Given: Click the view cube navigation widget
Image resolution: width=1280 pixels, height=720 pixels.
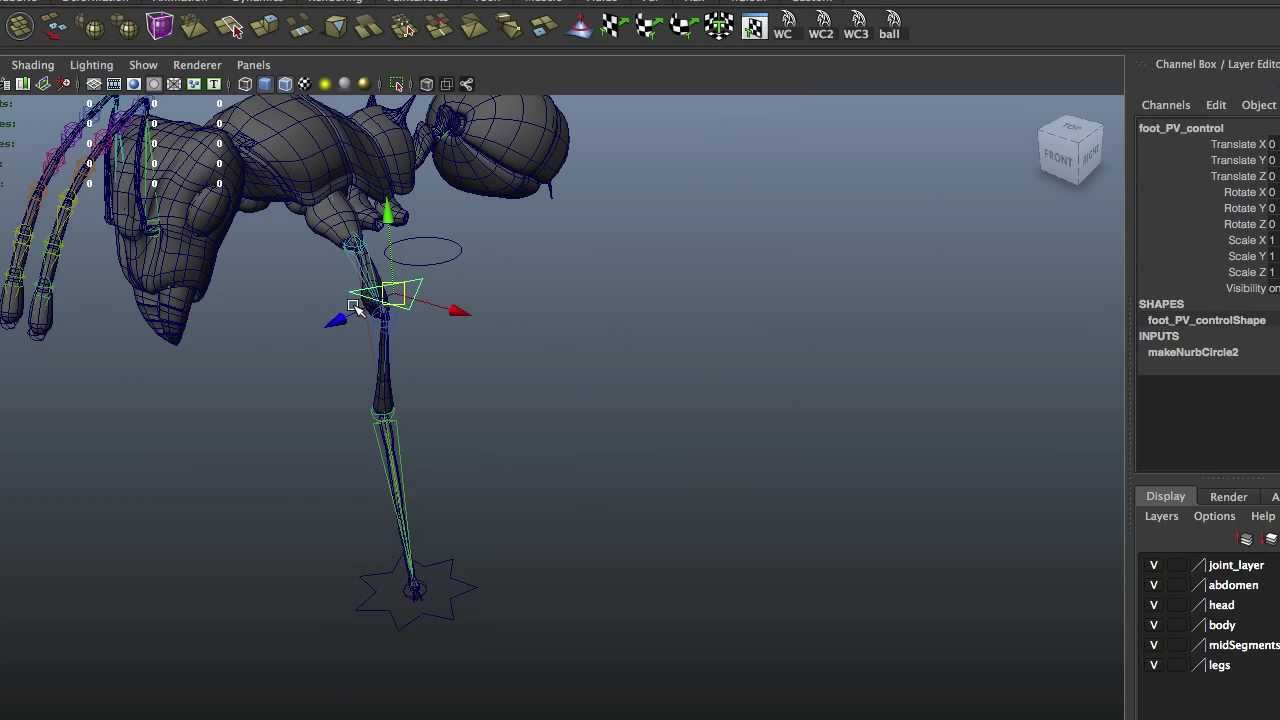Looking at the screenshot, I should click(x=1070, y=151).
